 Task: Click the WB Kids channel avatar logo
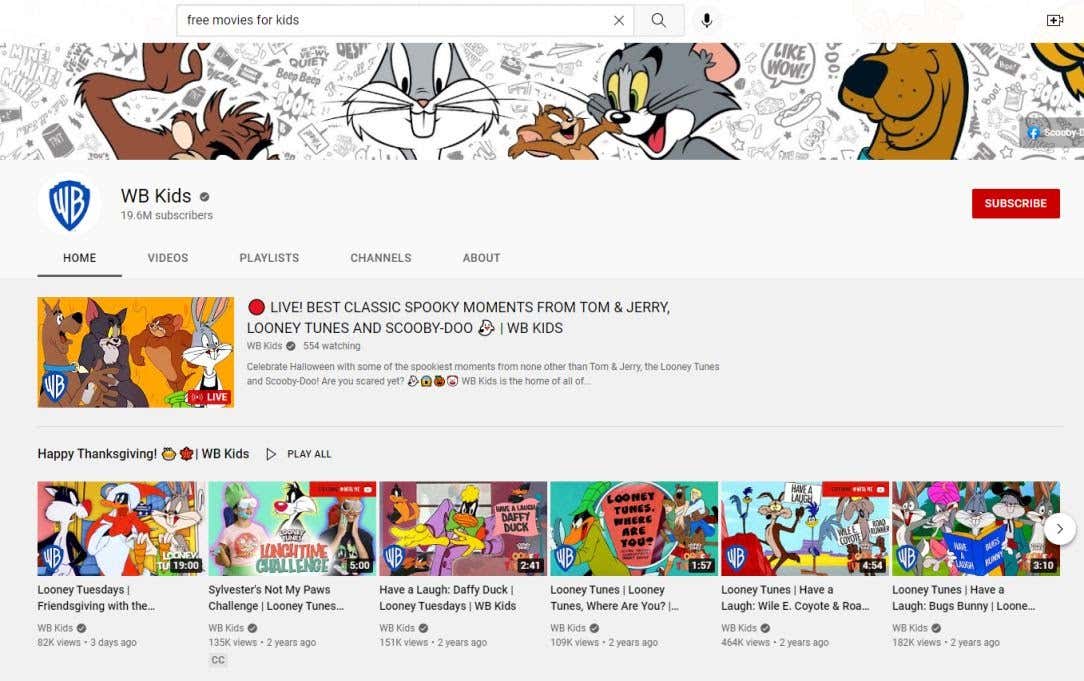point(70,205)
